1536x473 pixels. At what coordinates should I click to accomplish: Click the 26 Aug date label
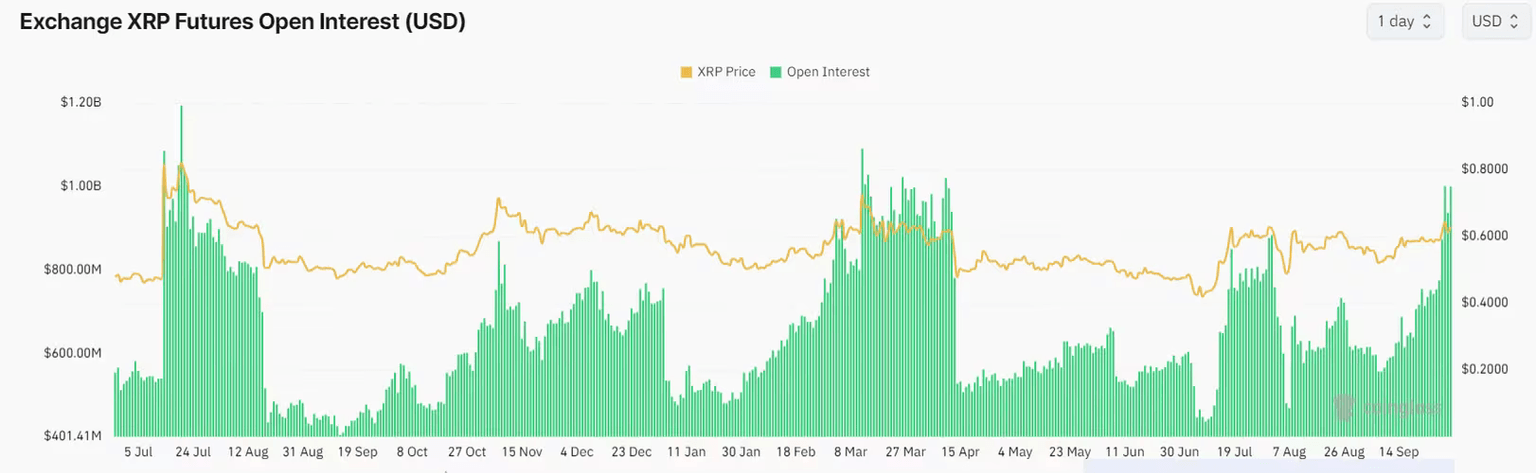click(x=1343, y=452)
